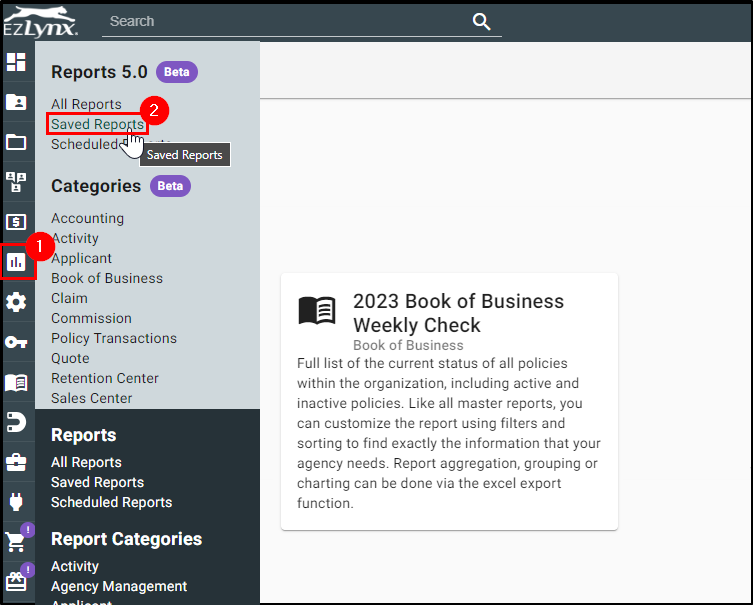Select the Accounting category
Screen dimensions: 753x605
coord(87,218)
